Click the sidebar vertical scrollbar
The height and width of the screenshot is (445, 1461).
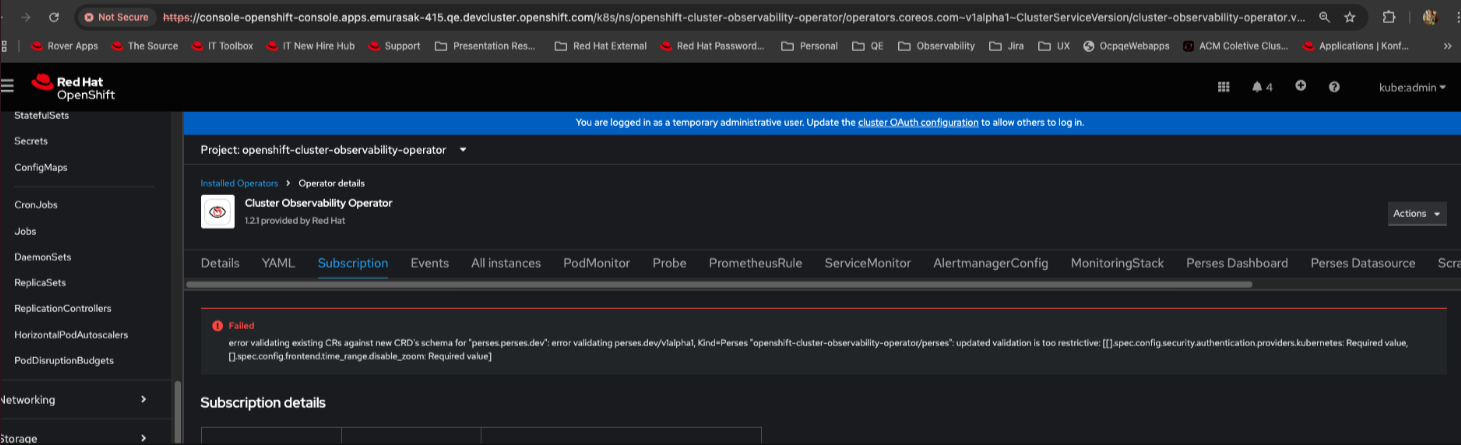179,412
